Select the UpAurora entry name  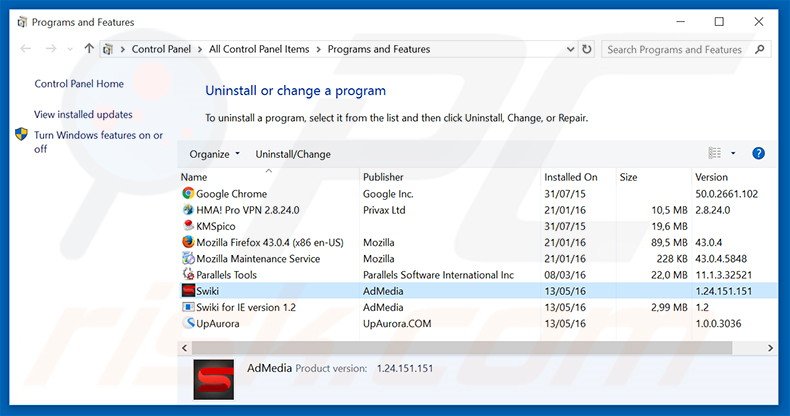pyautogui.click(x=218, y=323)
